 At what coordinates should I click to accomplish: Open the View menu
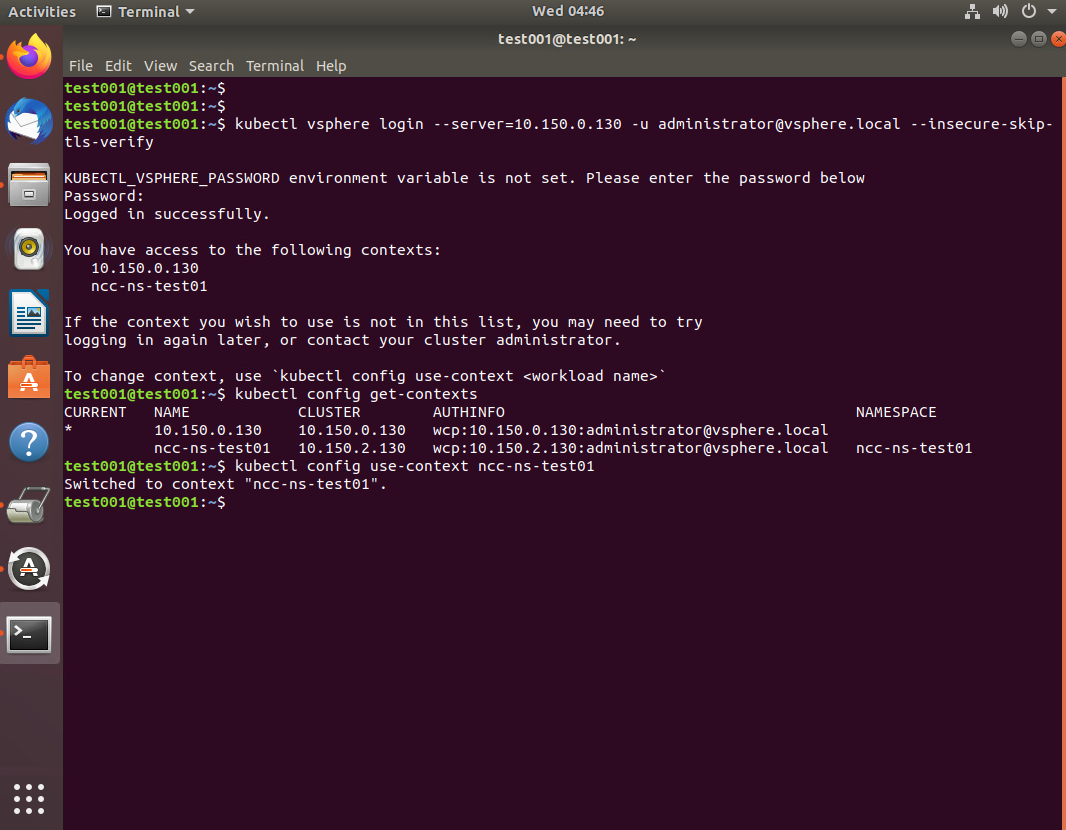[160, 66]
